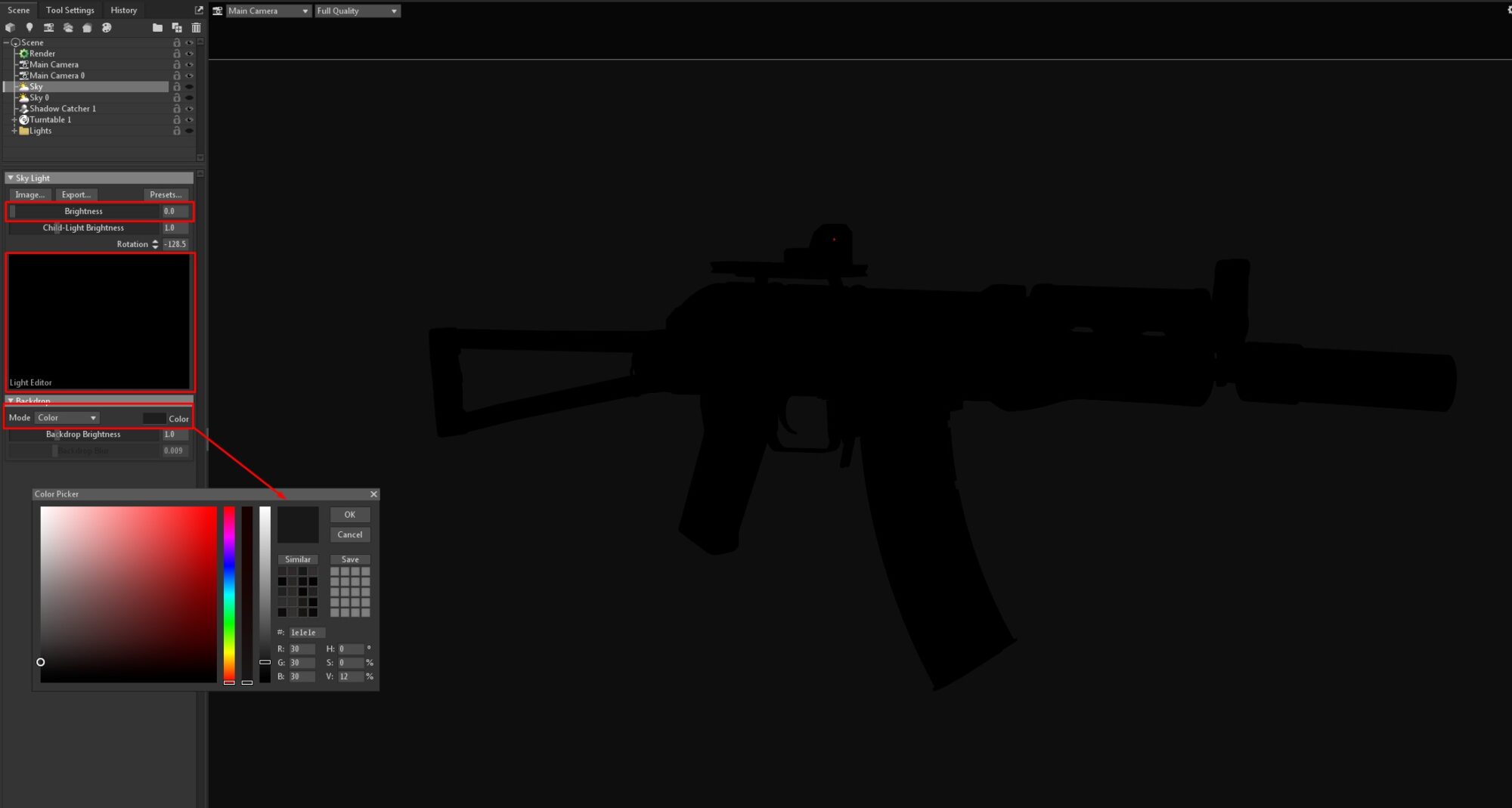Add a turntable using the disc toolbar icon
Viewport: 1512px width, 808px height.
[x=107, y=28]
